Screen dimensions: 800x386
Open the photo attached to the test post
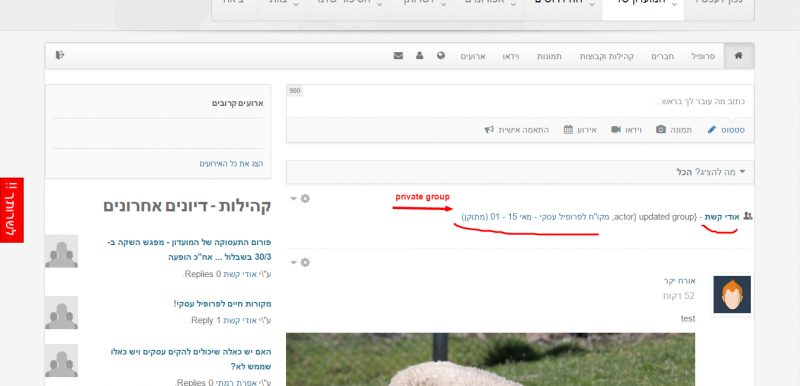(x=490, y=359)
